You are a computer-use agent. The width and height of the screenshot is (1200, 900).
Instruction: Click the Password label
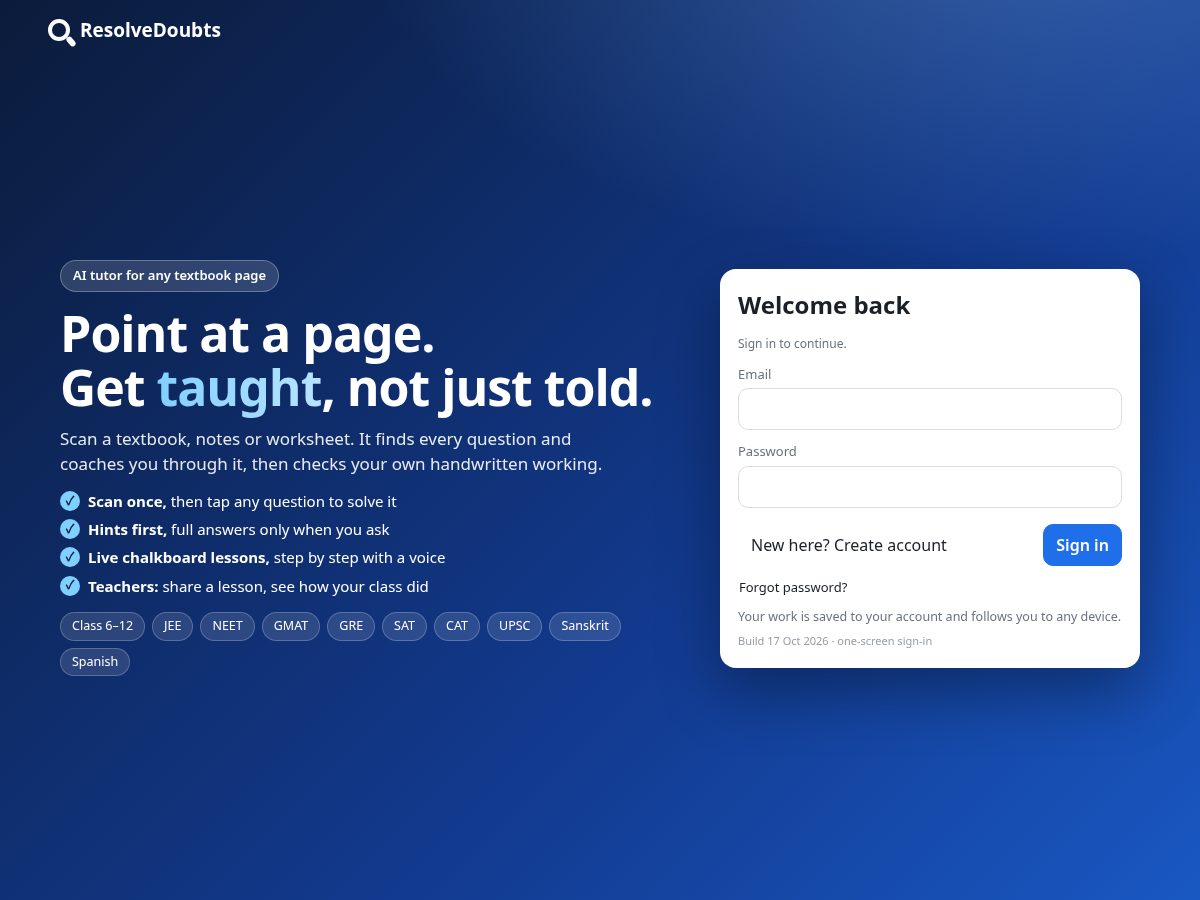pyautogui.click(x=767, y=452)
